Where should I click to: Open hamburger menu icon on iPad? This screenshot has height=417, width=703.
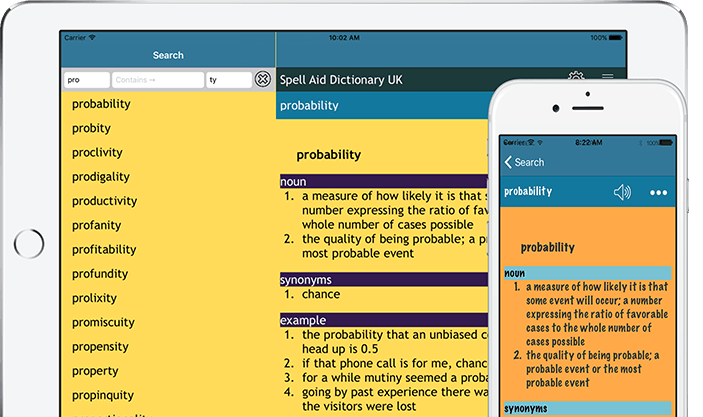(608, 76)
